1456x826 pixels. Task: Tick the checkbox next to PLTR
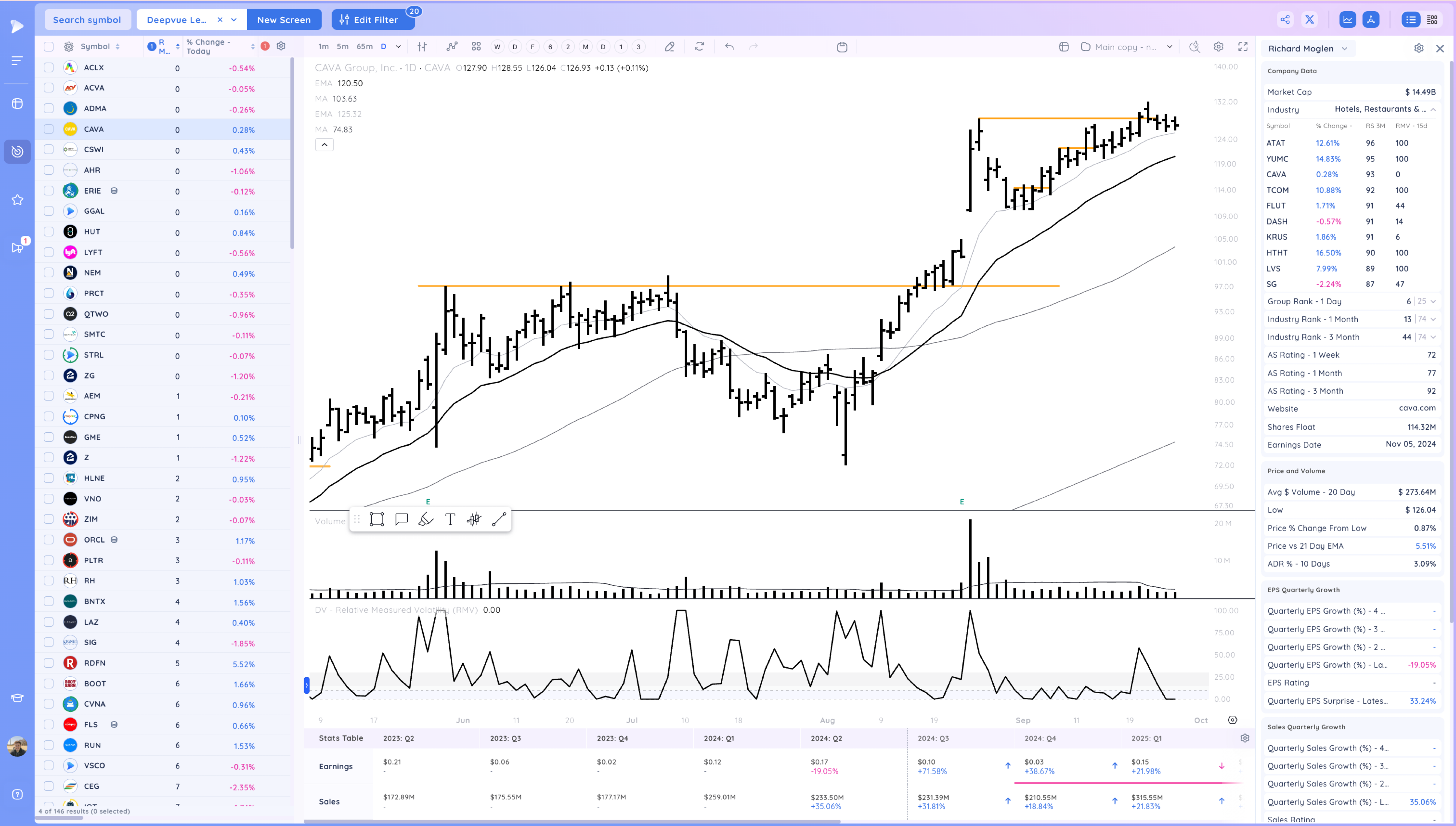click(49, 560)
